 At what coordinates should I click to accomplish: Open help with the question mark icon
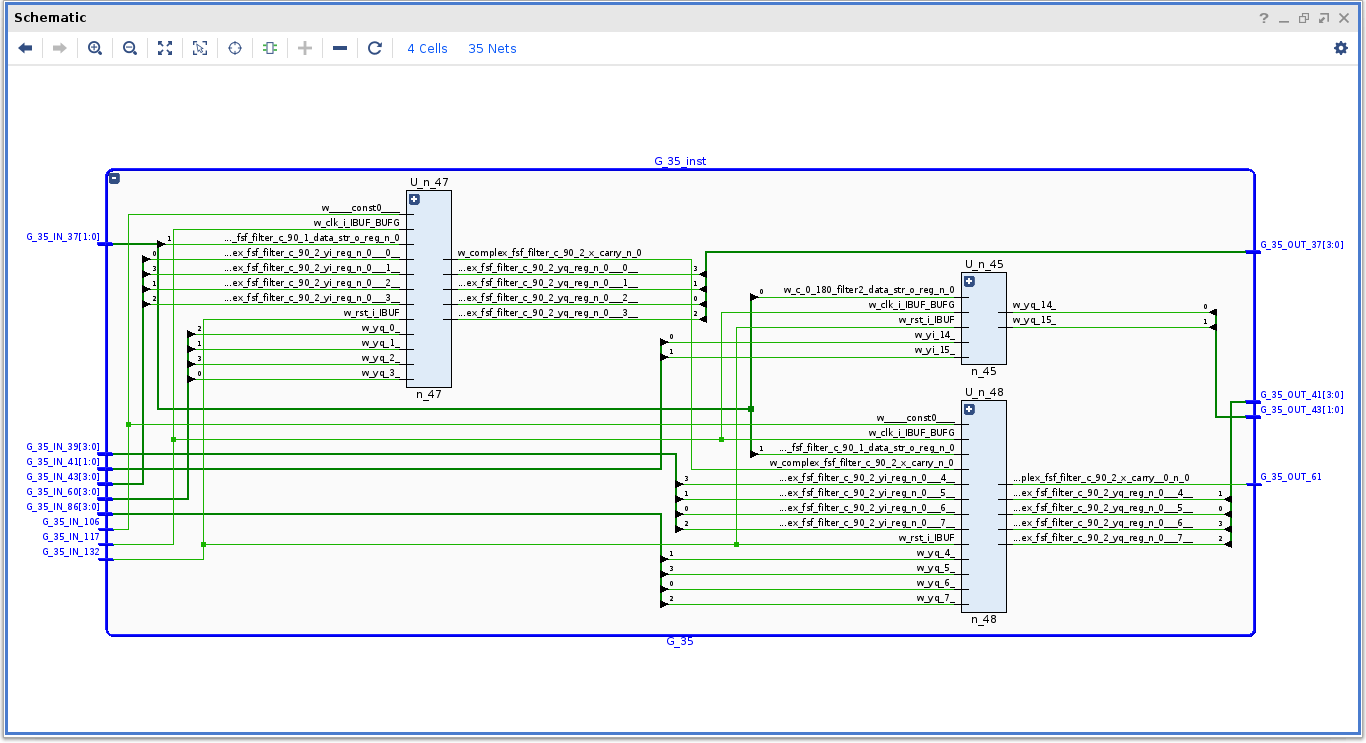(x=1264, y=18)
